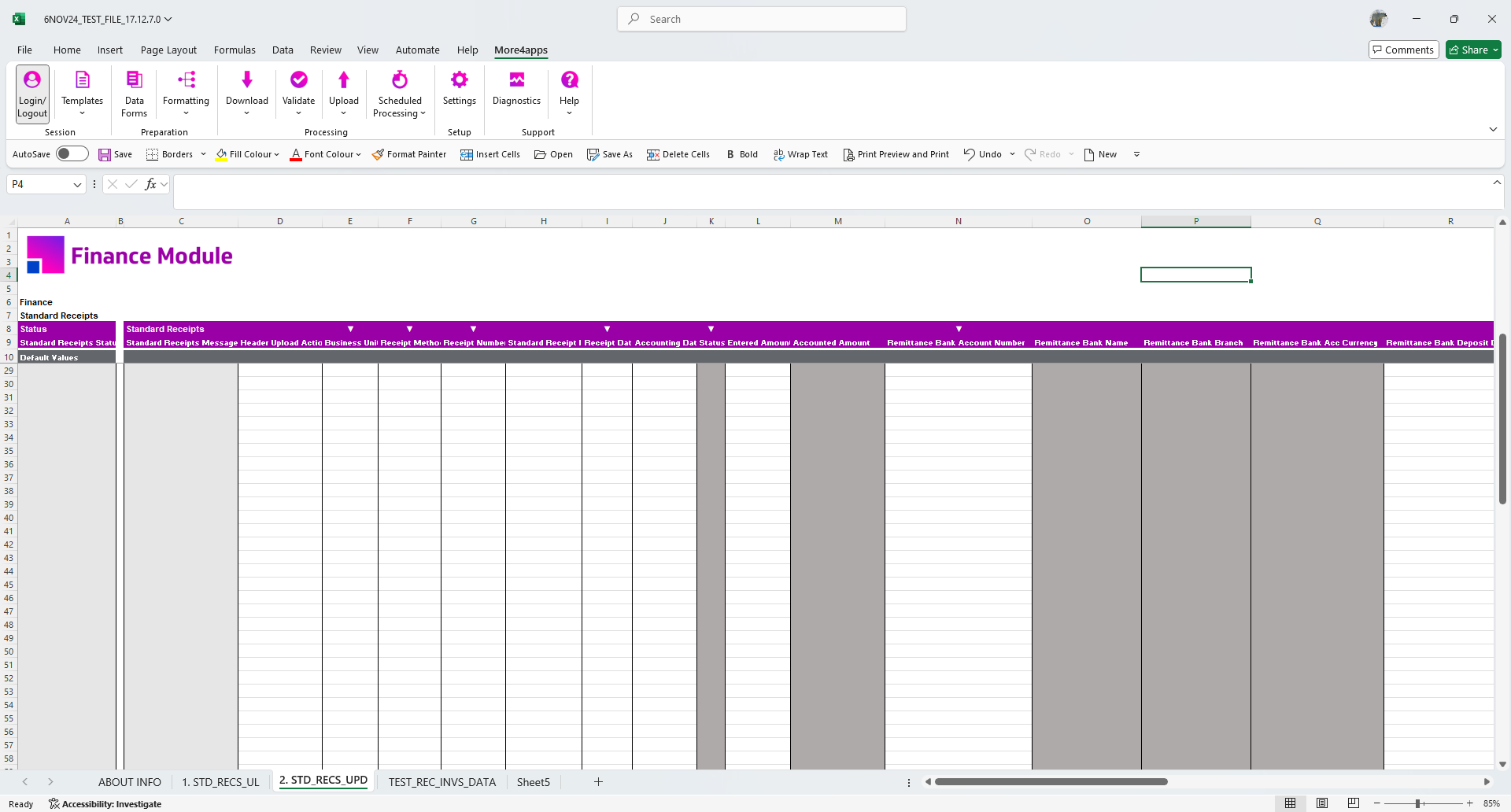Click Delete Cells

click(x=678, y=155)
